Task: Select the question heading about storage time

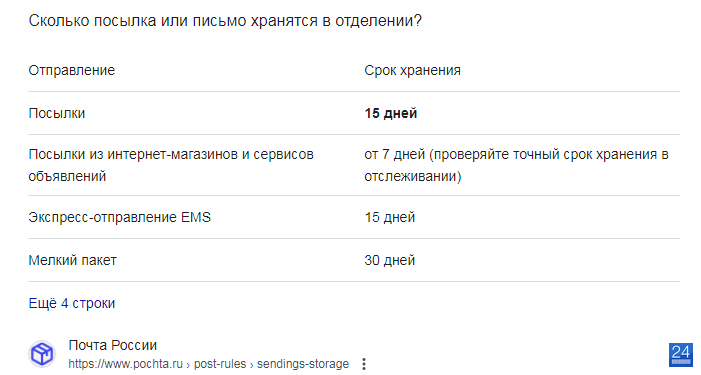Action: pos(225,21)
